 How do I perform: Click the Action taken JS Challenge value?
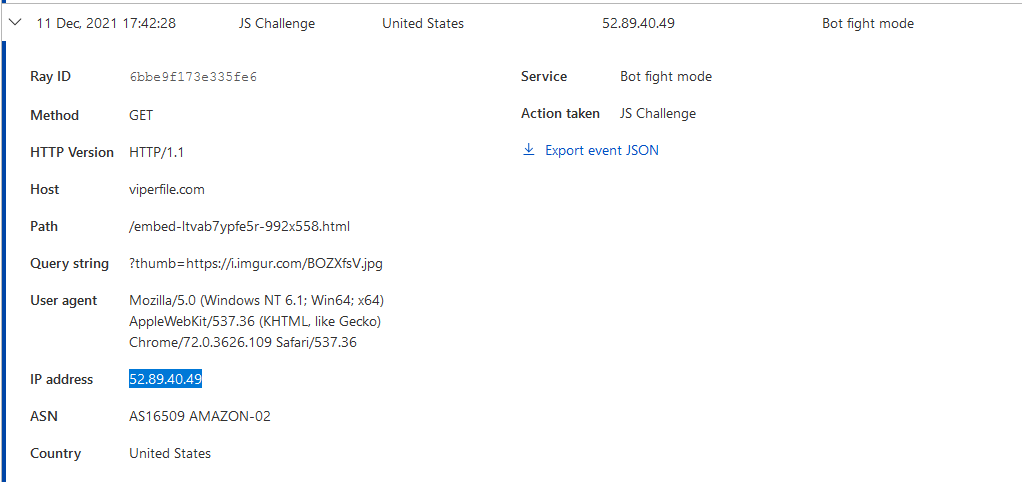pyautogui.click(x=658, y=114)
